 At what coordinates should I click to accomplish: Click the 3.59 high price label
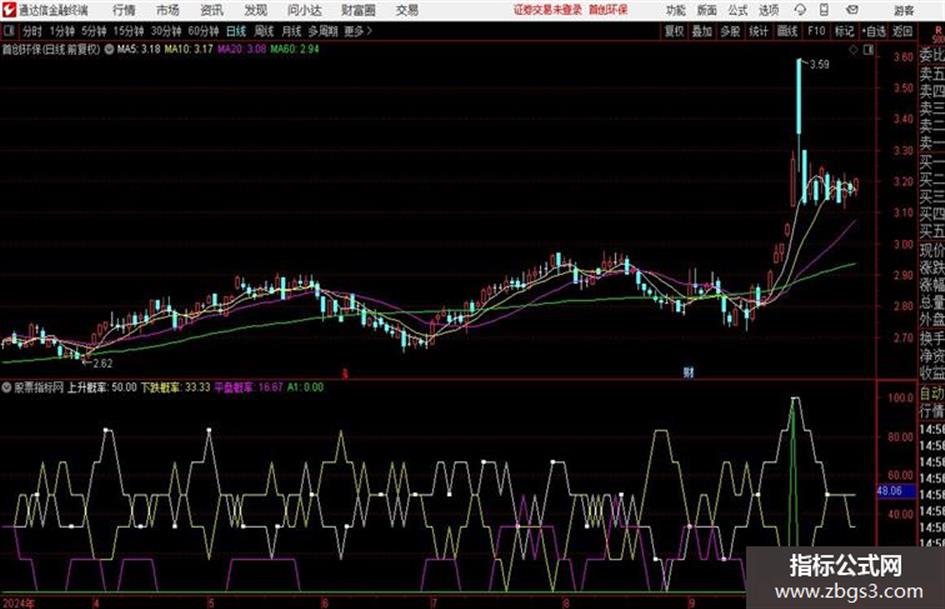[x=819, y=65]
